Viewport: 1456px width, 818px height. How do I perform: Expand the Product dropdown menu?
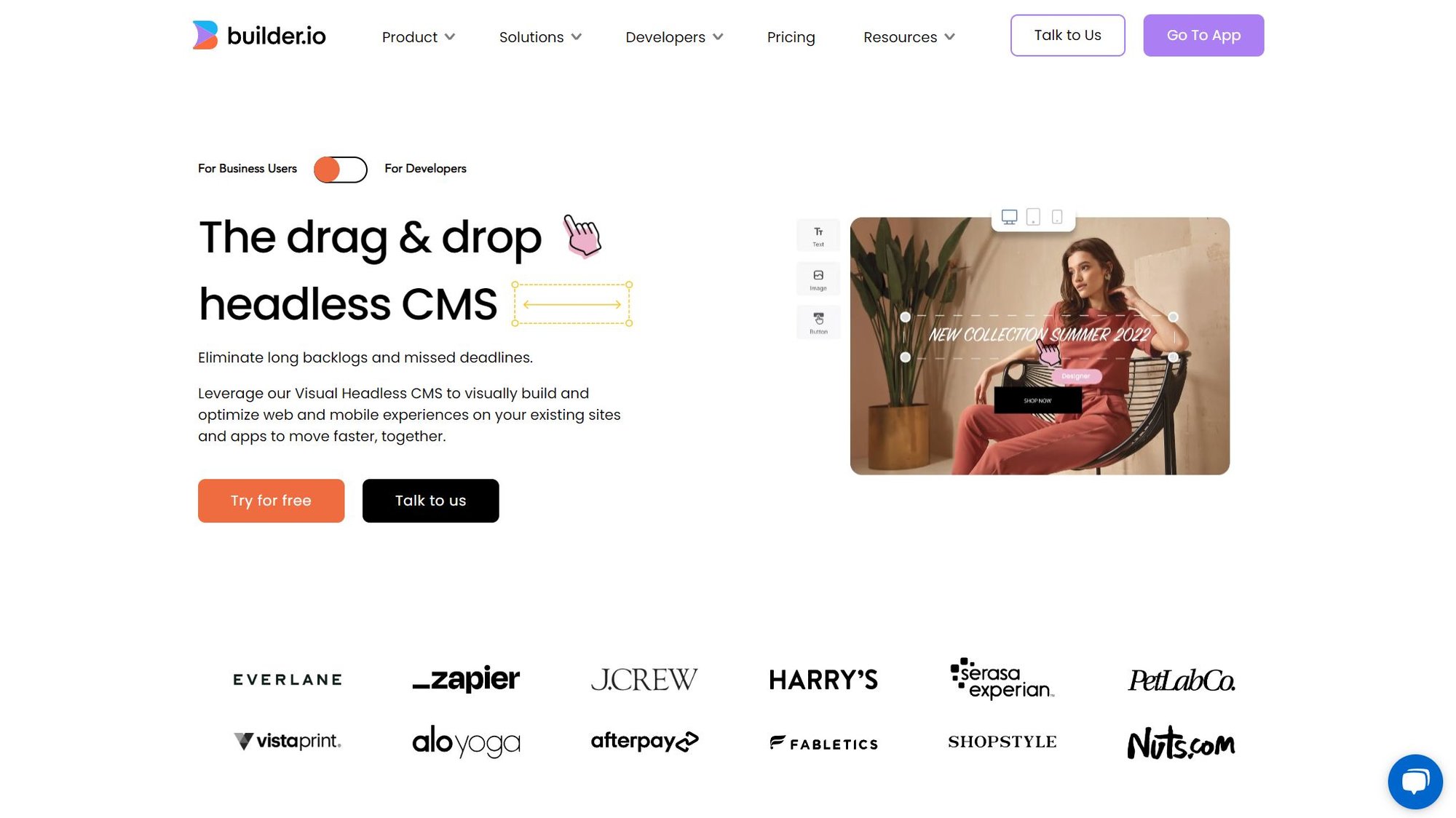tap(419, 37)
